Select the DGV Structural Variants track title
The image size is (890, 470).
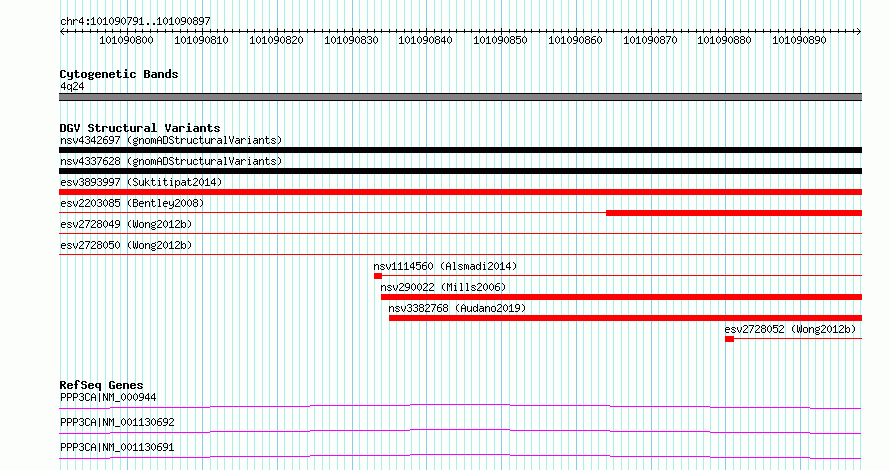(140, 128)
